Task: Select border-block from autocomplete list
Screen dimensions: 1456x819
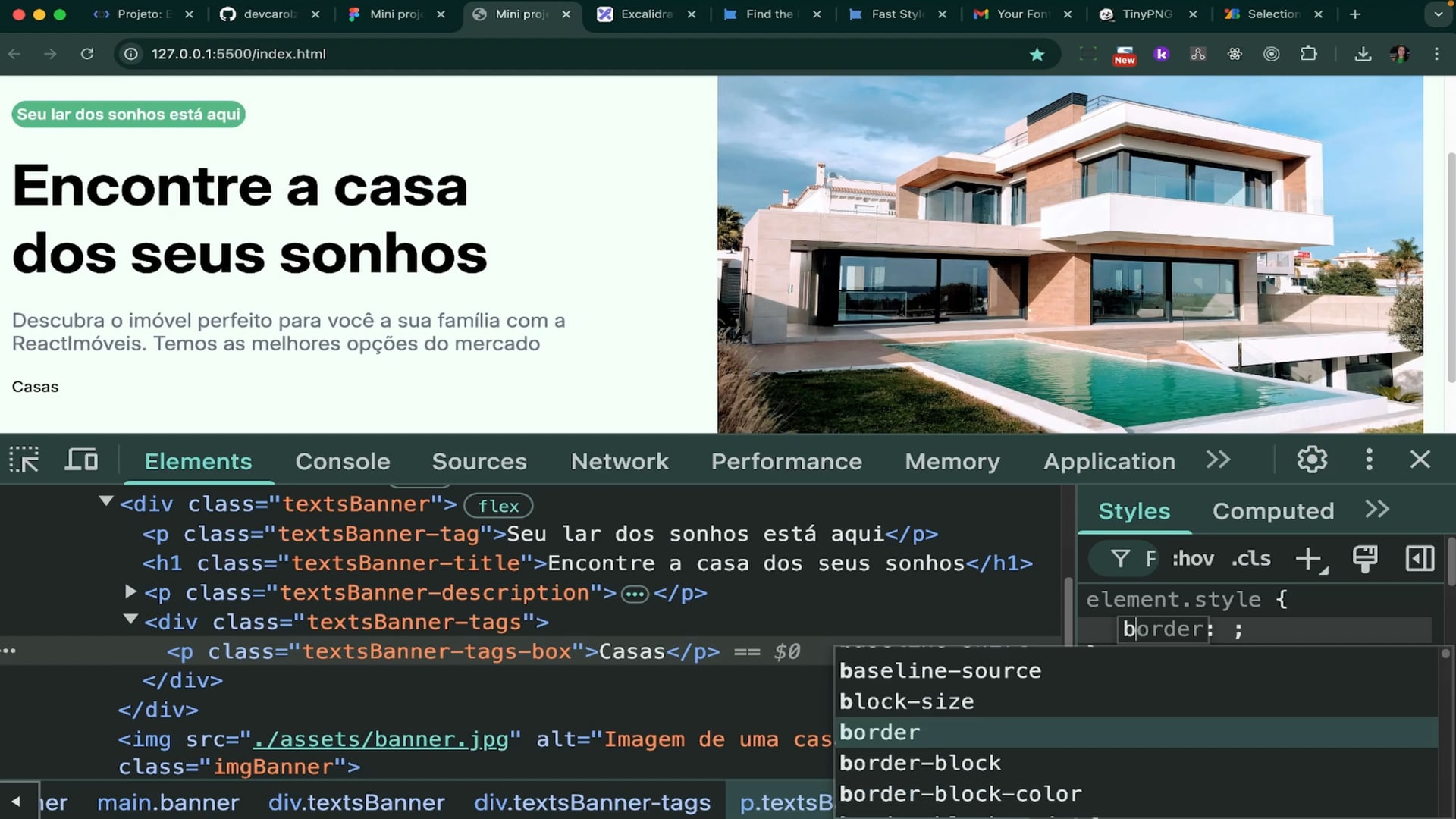Action: (920, 763)
